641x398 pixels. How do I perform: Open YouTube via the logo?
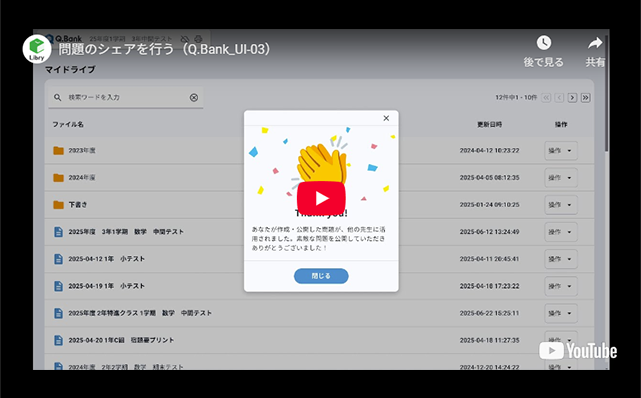coord(578,351)
